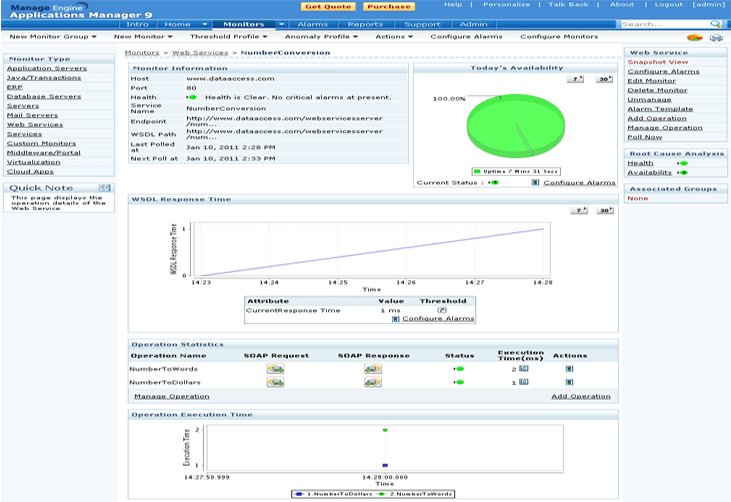Show 30-day WSDL response time
Viewport: 731px width, 502px height.
tap(605, 211)
